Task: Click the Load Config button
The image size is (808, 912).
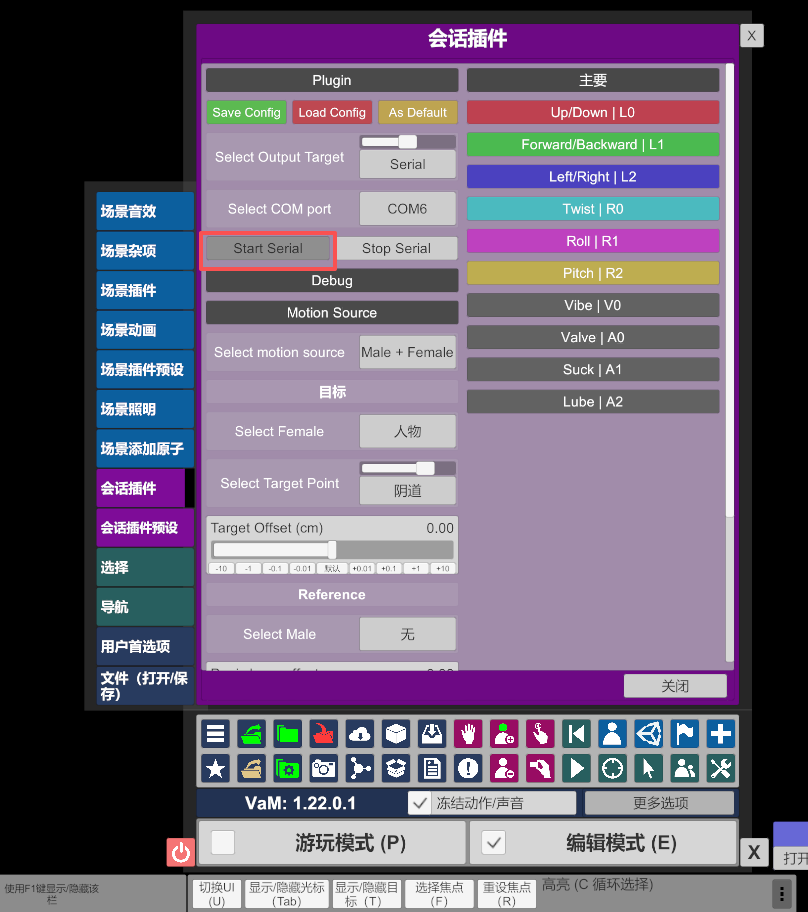Action: point(332,112)
